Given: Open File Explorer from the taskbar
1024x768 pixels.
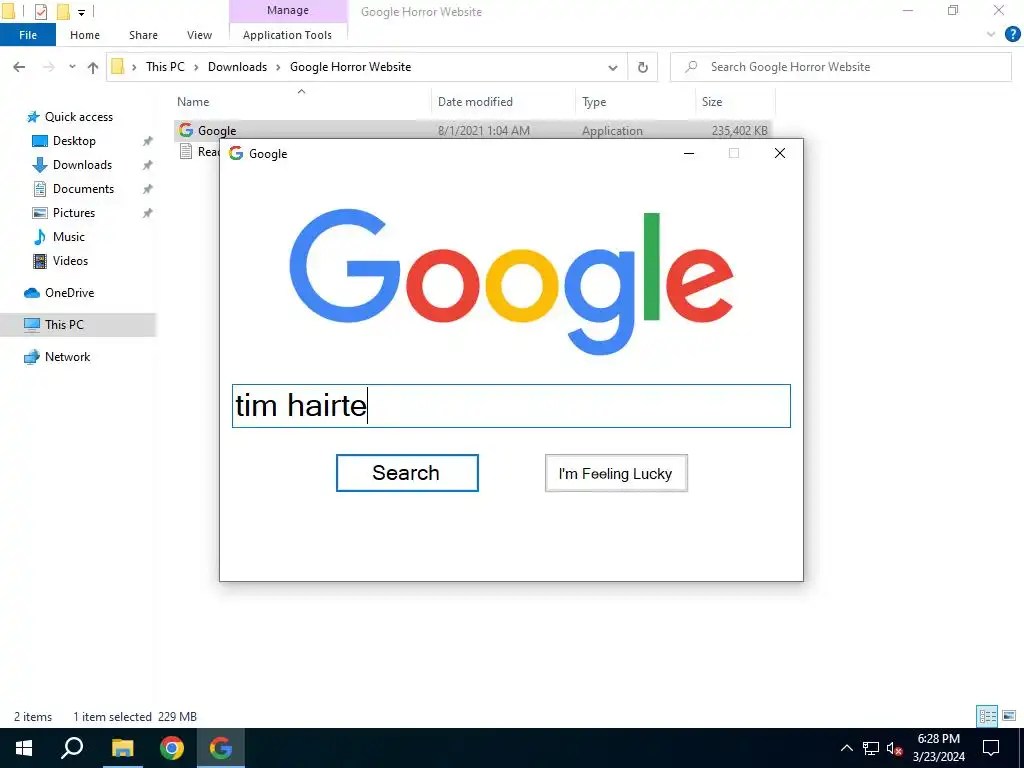Looking at the screenshot, I should (122, 748).
